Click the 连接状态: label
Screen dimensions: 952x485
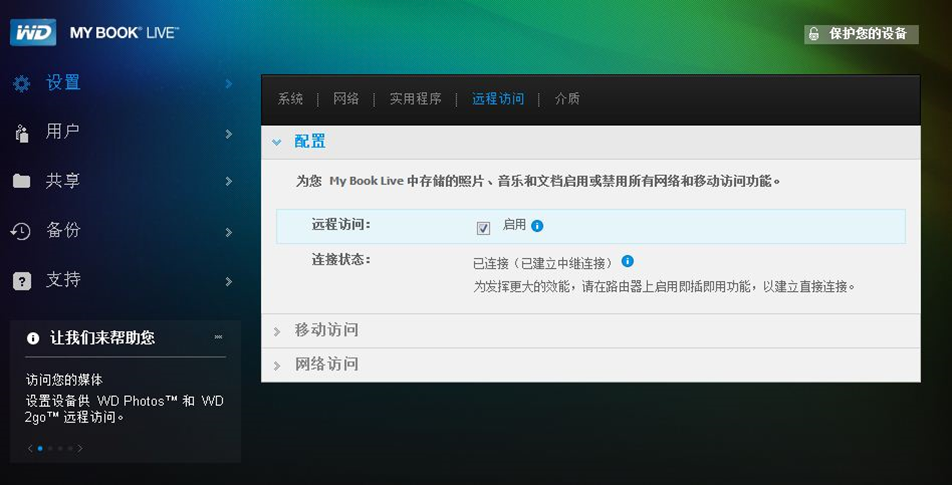341,260
